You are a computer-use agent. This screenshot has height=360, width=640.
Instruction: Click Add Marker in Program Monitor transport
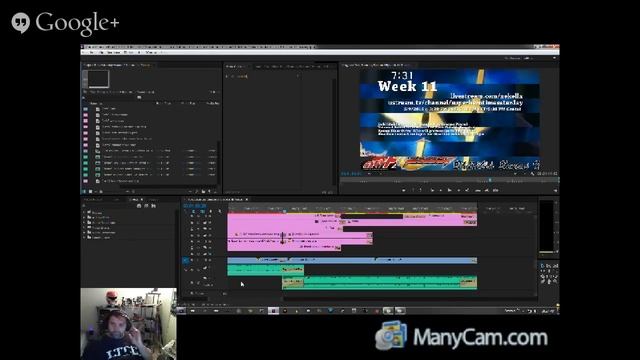click(x=404, y=190)
